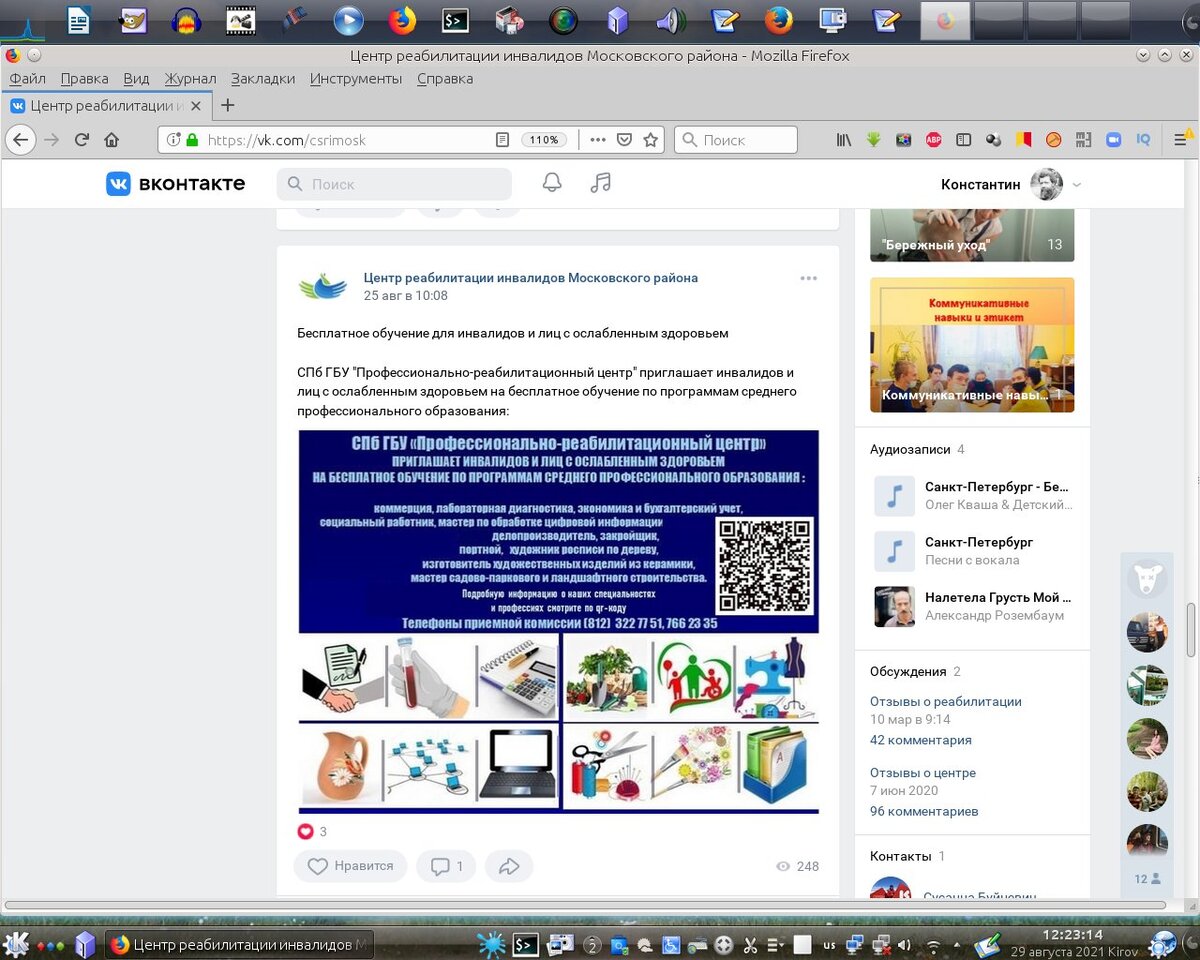Screen dimensions: 1200x960
Task: Click the volume icon in system tray
Action: coord(904,944)
